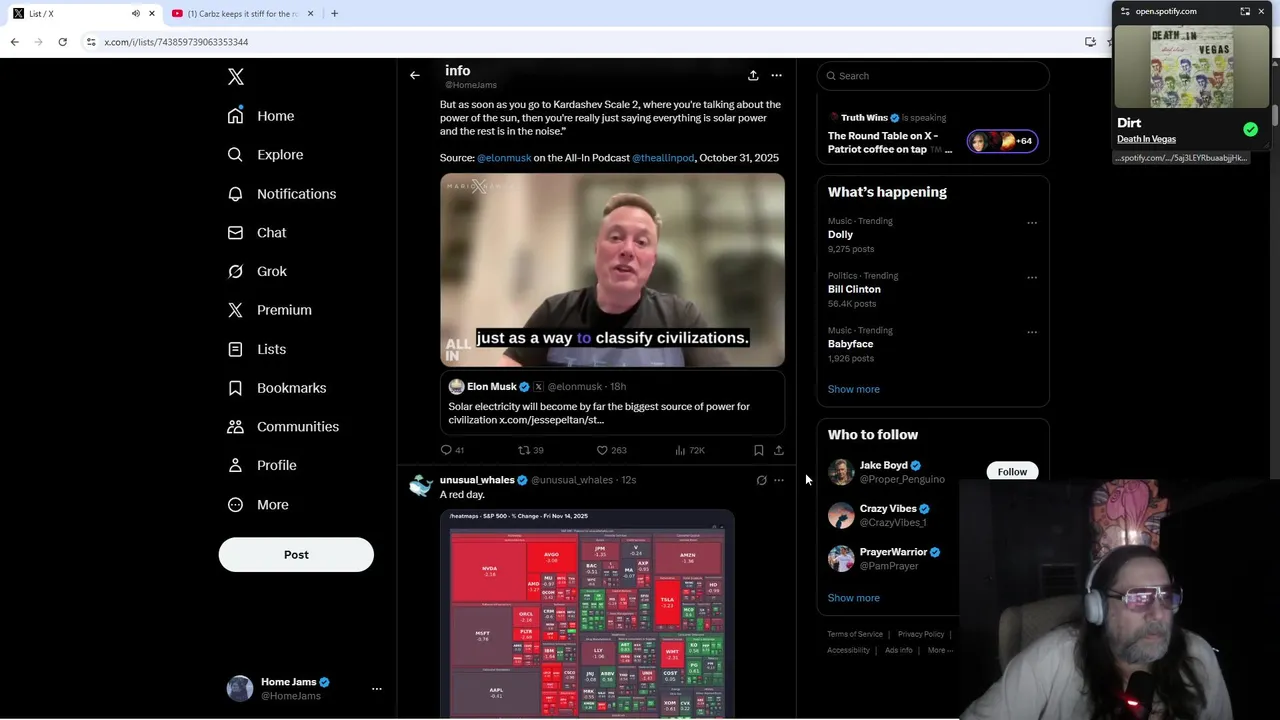Mute the List / X tab audio

point(135,14)
